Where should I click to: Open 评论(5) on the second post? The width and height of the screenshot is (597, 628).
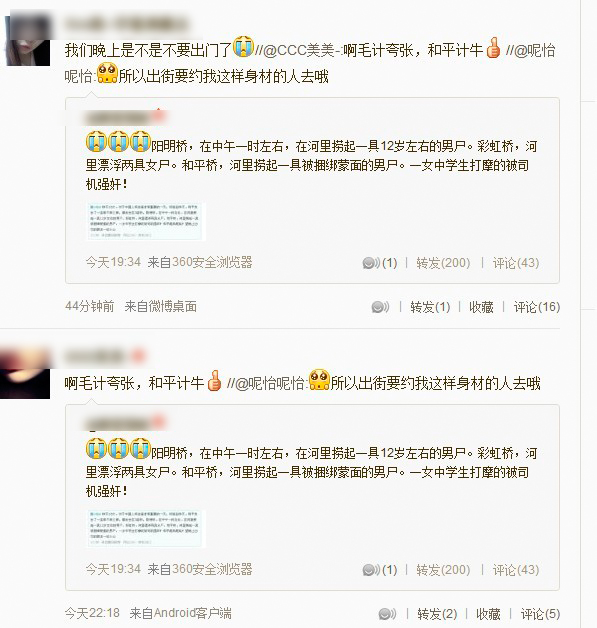[540, 614]
